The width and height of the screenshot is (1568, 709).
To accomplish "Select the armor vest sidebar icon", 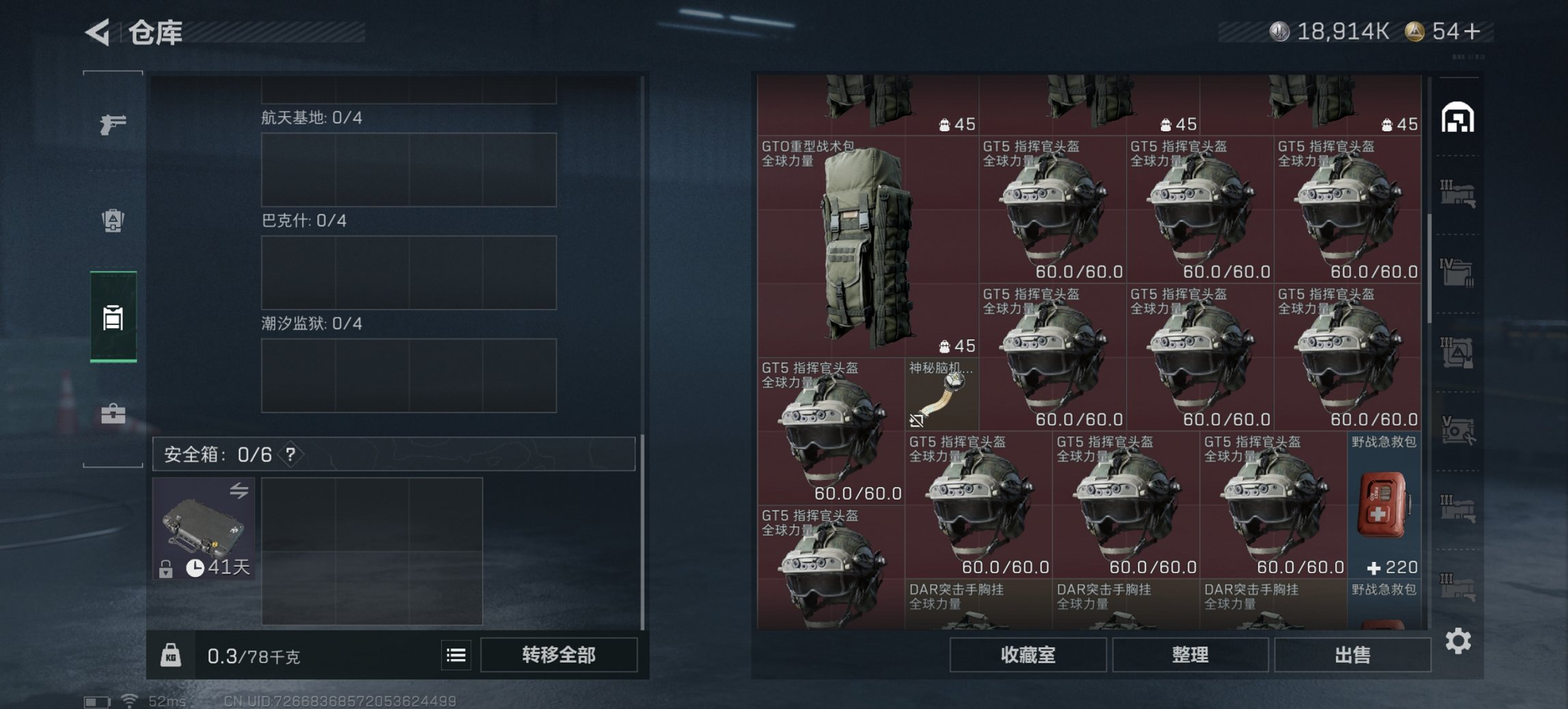I will pyautogui.click(x=113, y=220).
